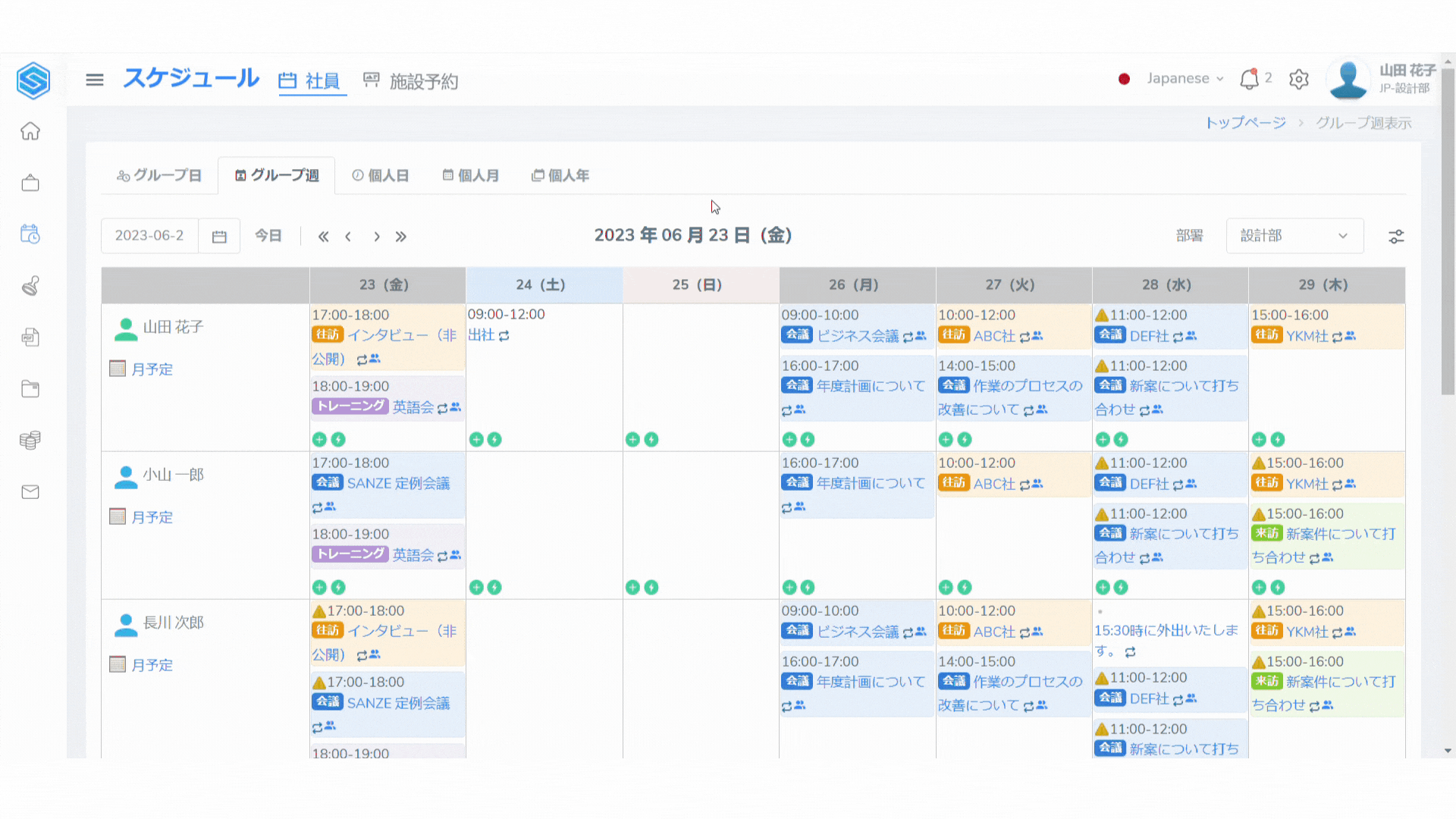Click the 今日 button
The width and height of the screenshot is (1456, 819).
[268, 236]
